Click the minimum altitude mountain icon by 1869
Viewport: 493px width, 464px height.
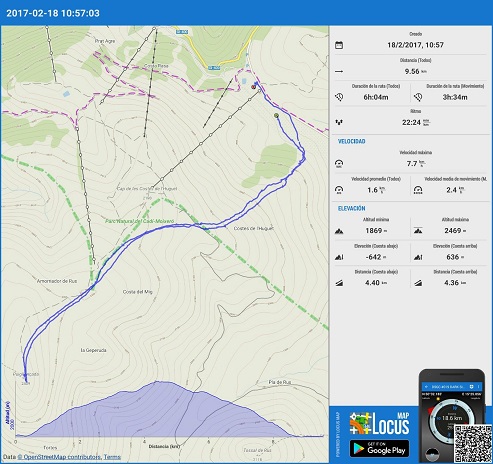pos(339,231)
